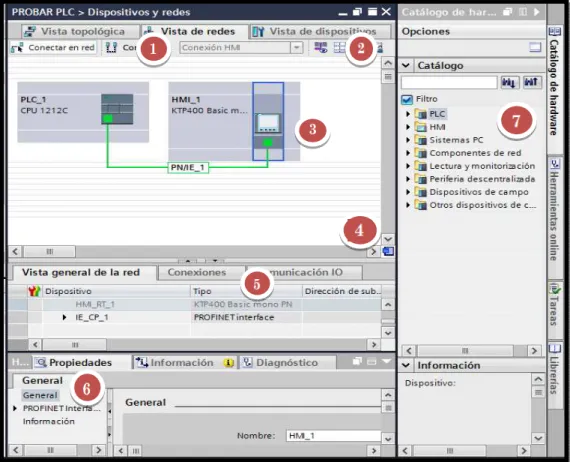
Task: Select the HMI_RT_1 table row
Action: (195, 304)
